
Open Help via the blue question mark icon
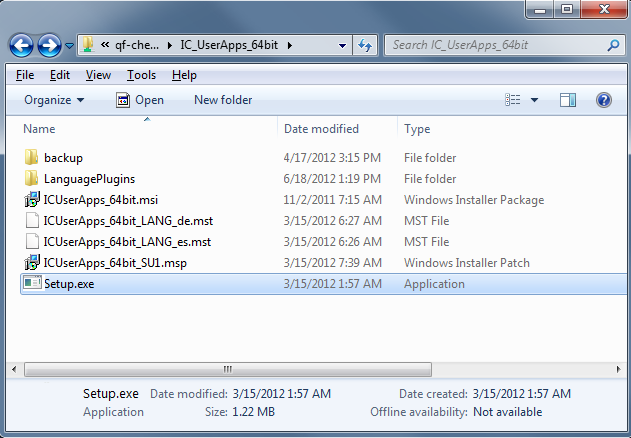(x=604, y=100)
